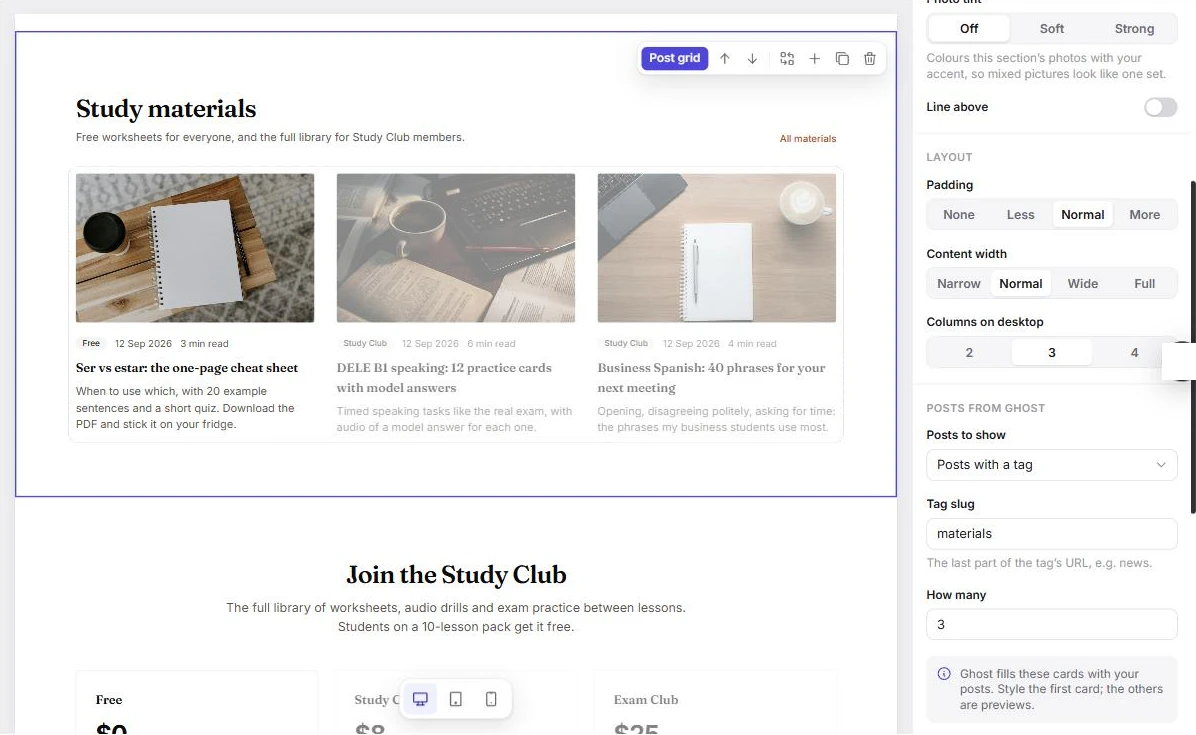Set Photo tint to Strong
Image resolution: width=1196 pixels, height=735 pixels.
pos(1134,29)
